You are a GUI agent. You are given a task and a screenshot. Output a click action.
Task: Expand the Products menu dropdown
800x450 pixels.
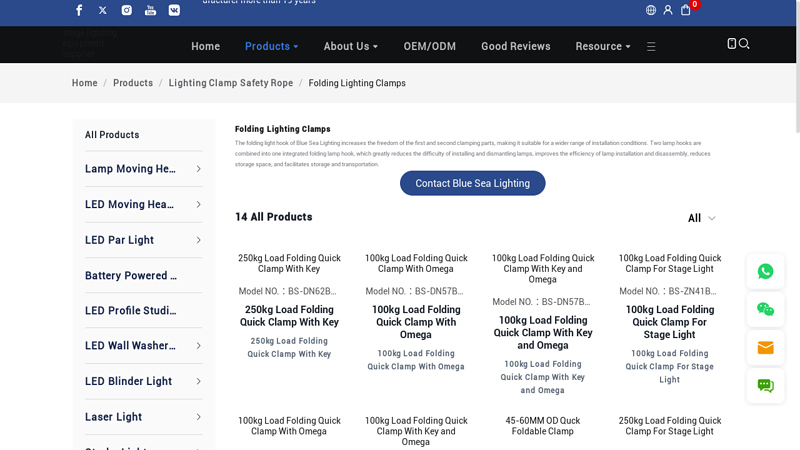pos(271,46)
